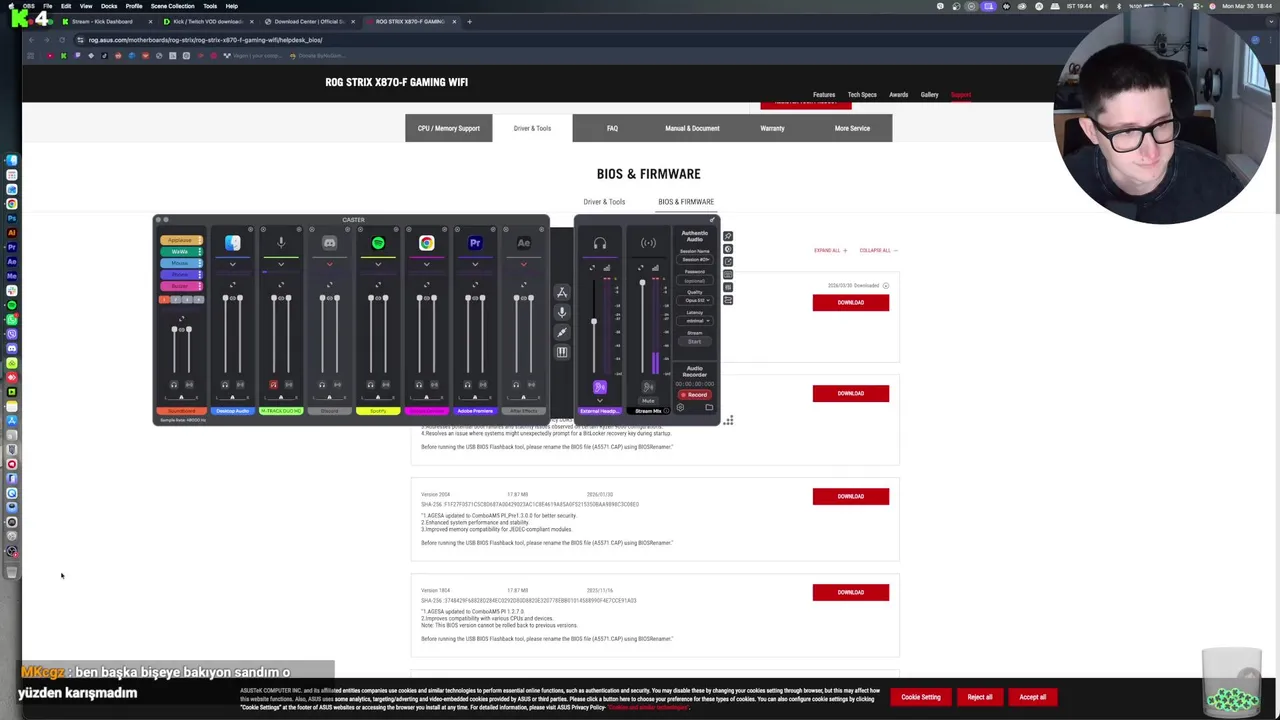Click the headphones icon on External Headphones output
Viewport: 1280px width, 720px height.
599,243
